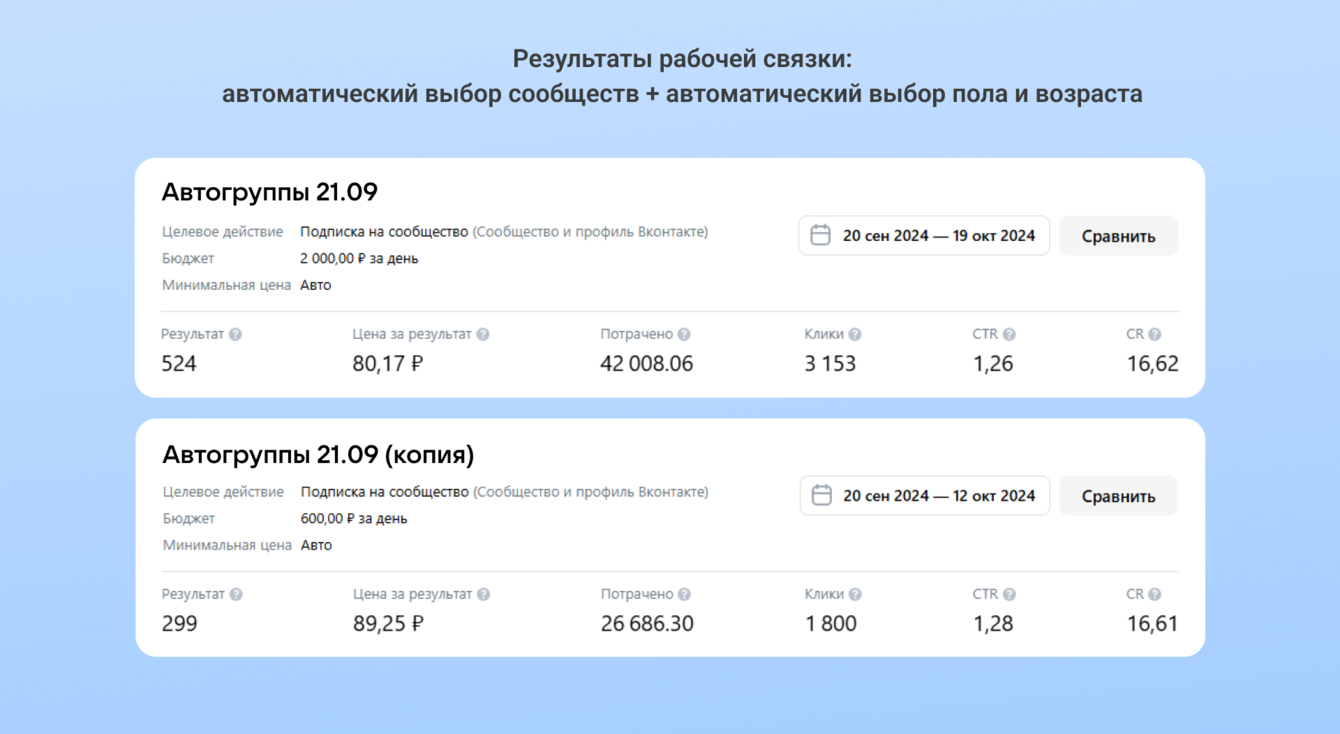Click calendar icon in first card date picker
The image size is (1340, 734).
821,236
